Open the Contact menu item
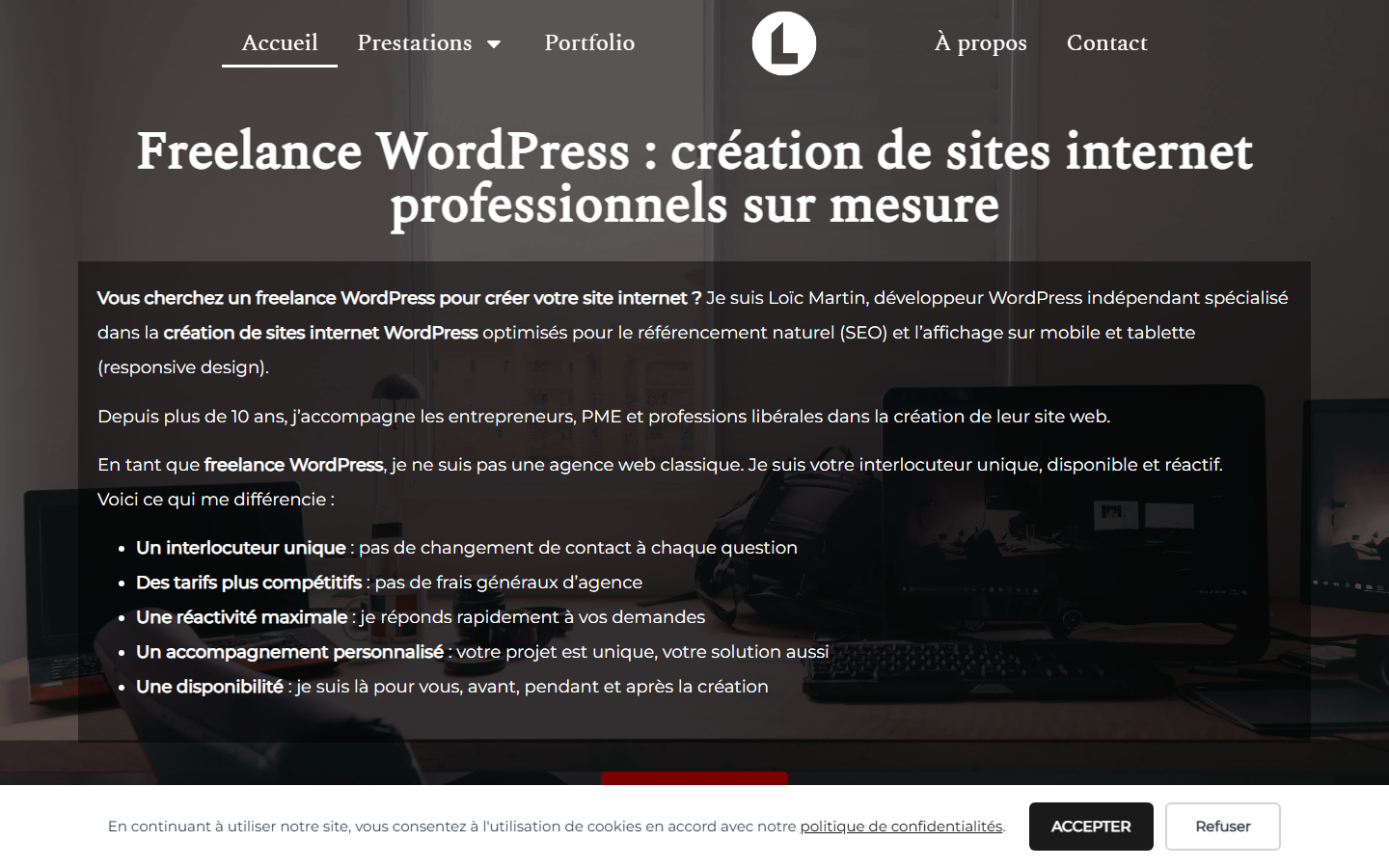 click(1106, 42)
